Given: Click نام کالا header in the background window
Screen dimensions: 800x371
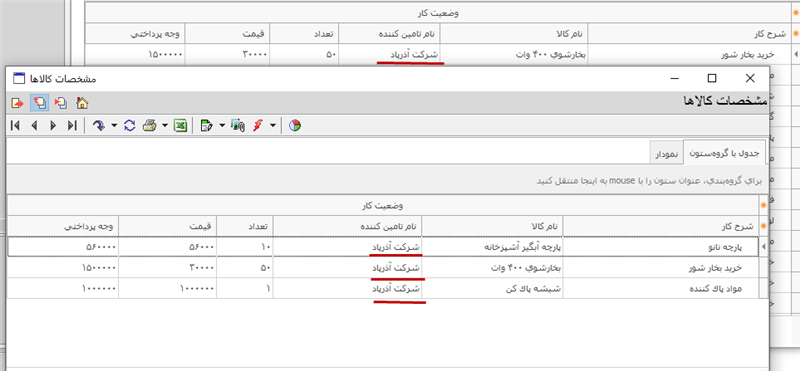Looking at the screenshot, I should (514, 34).
